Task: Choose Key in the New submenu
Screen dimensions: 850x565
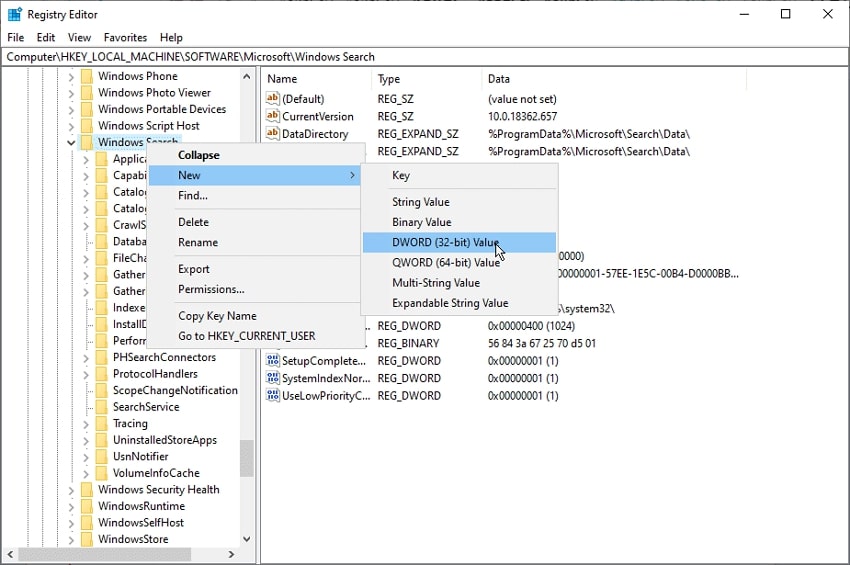Action: (x=459, y=175)
